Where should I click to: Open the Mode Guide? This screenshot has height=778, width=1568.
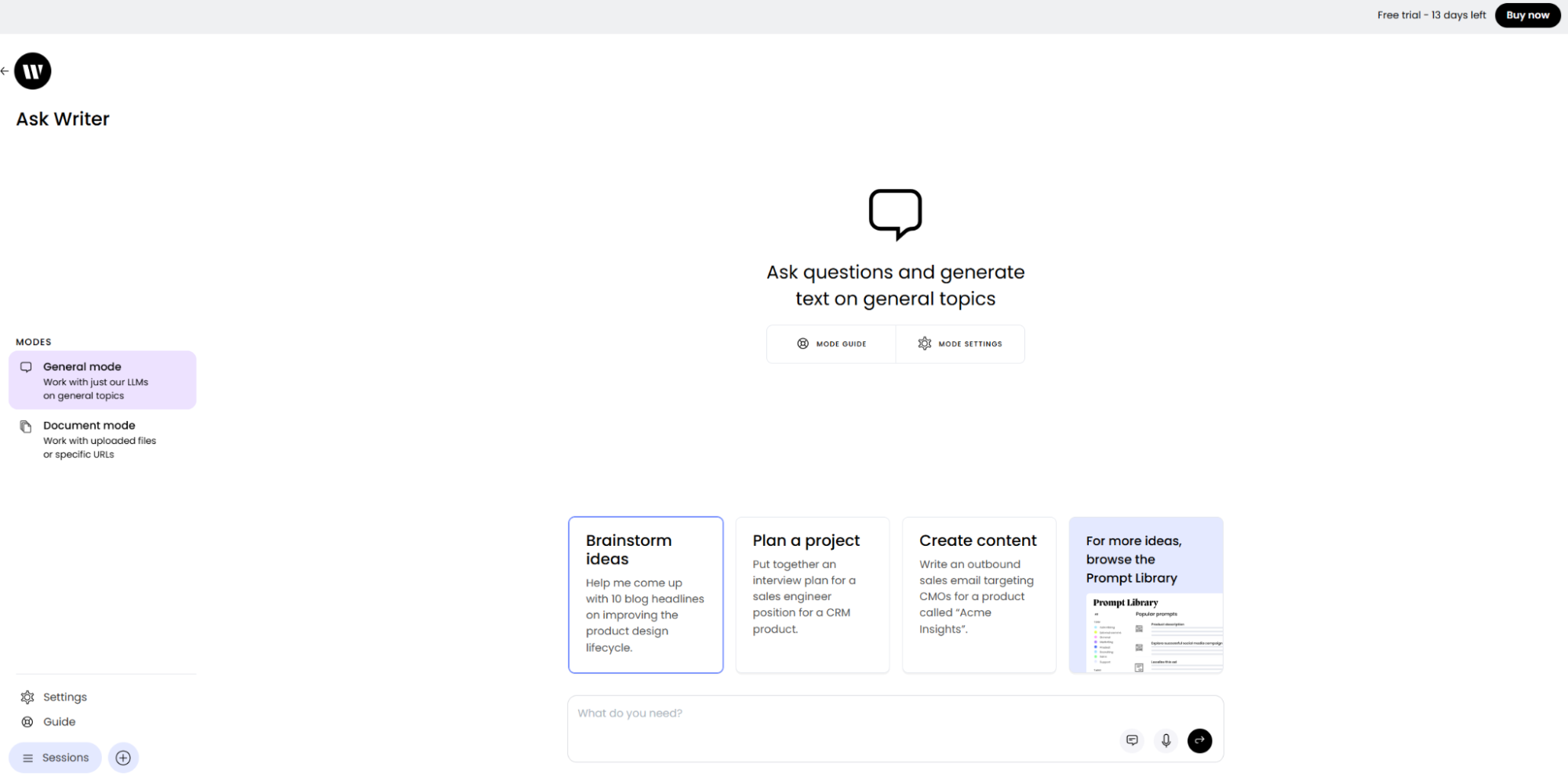point(831,344)
